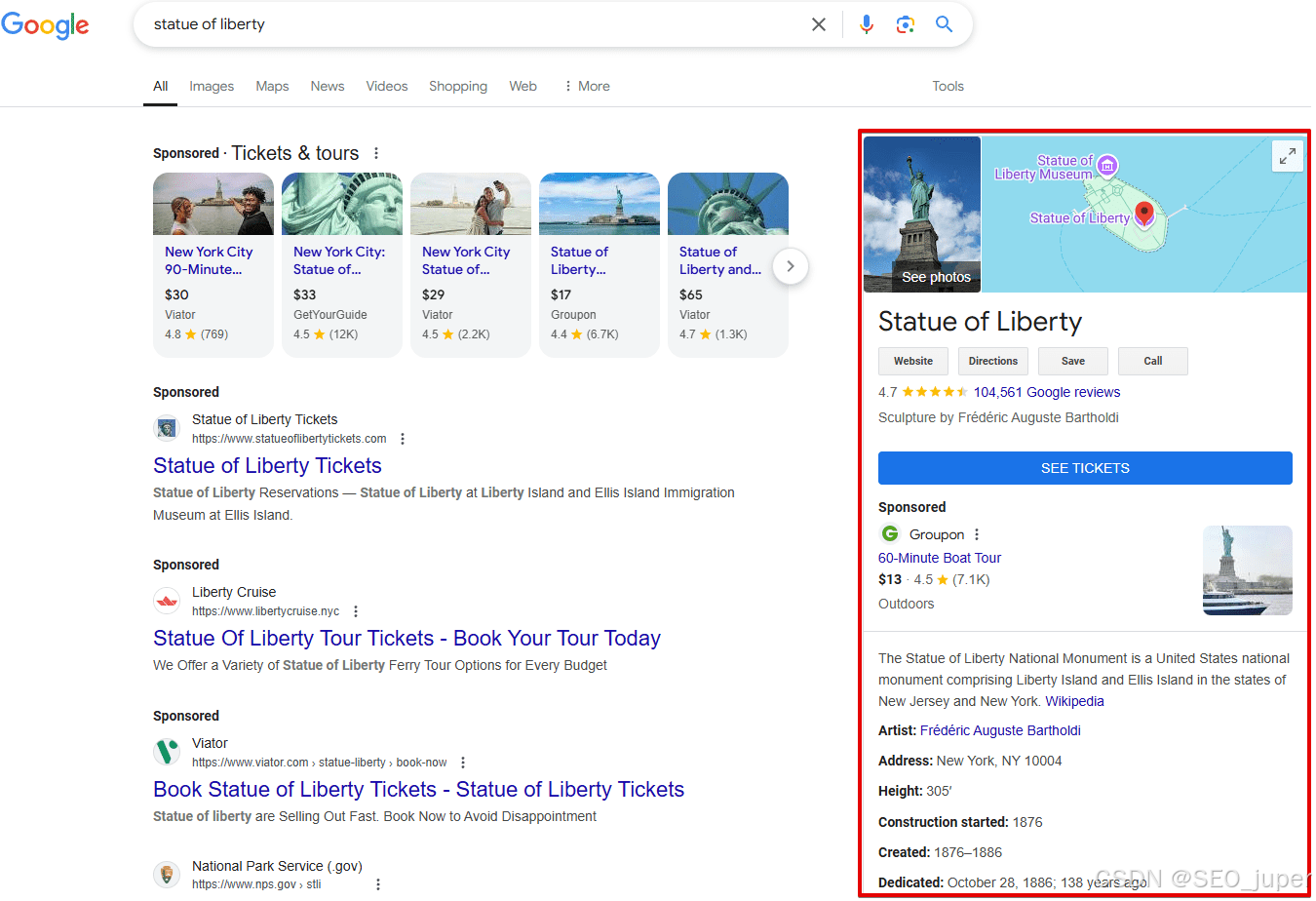Open Book Statue of Liberty Tickets headline link
Viewport: 1316px width, 901px height.
click(418, 790)
